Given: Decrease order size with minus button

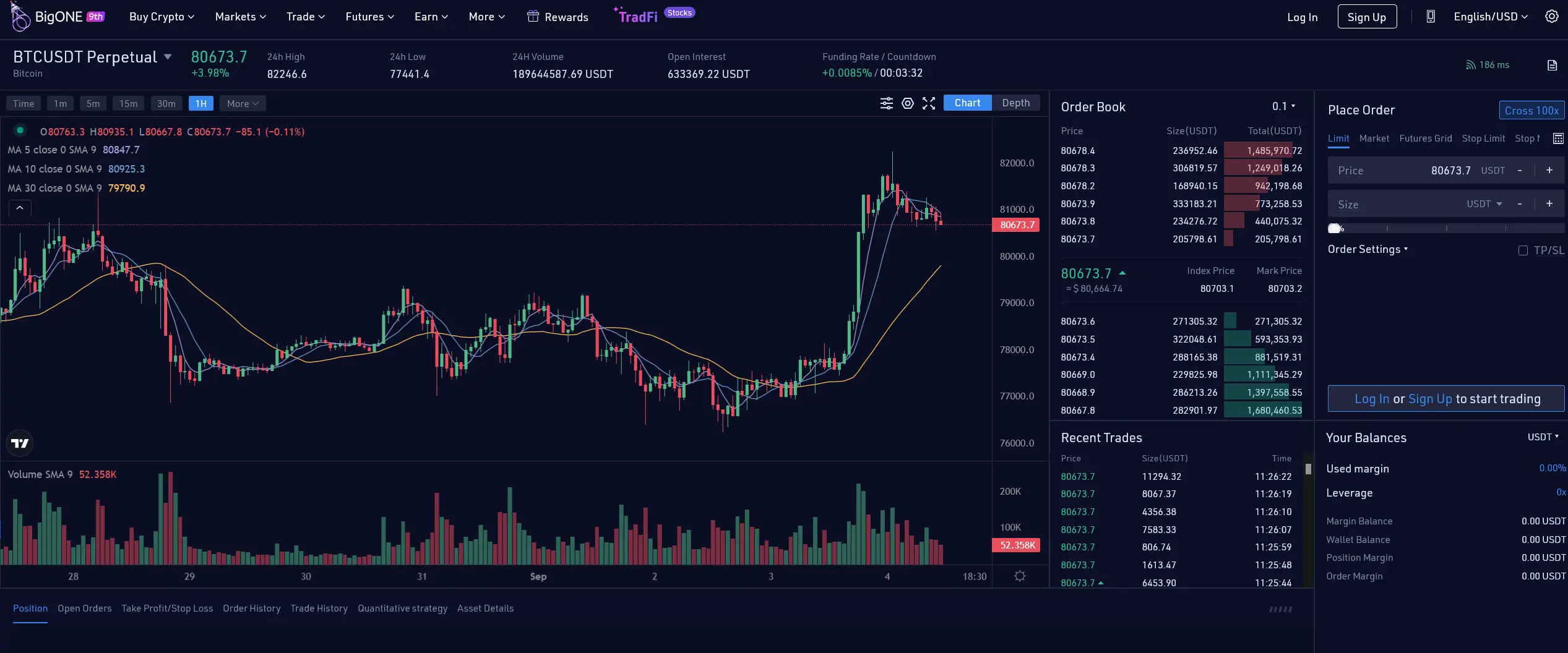Looking at the screenshot, I should tap(1520, 204).
